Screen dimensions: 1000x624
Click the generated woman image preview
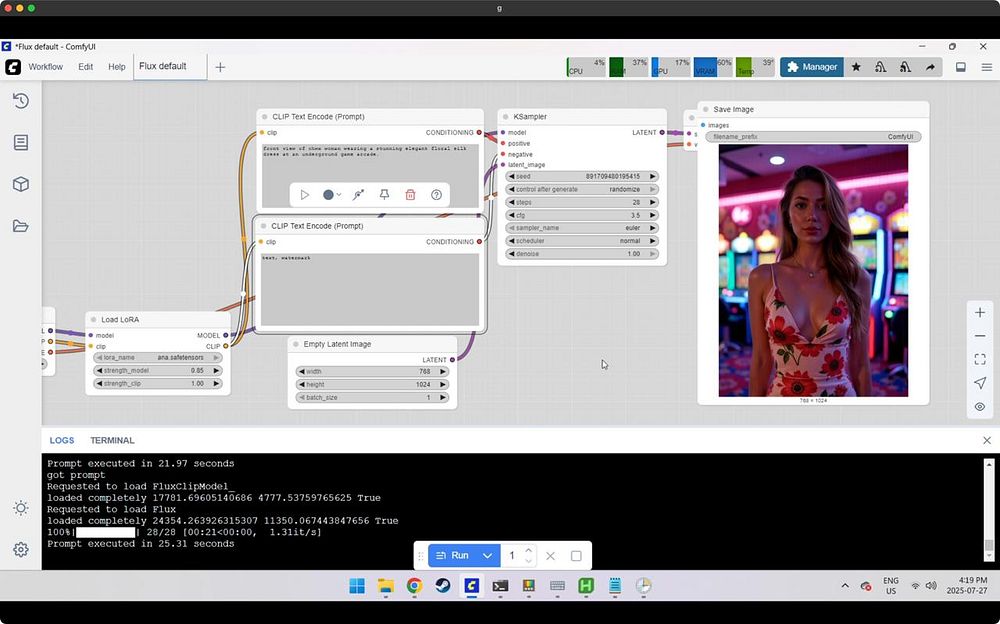813,270
